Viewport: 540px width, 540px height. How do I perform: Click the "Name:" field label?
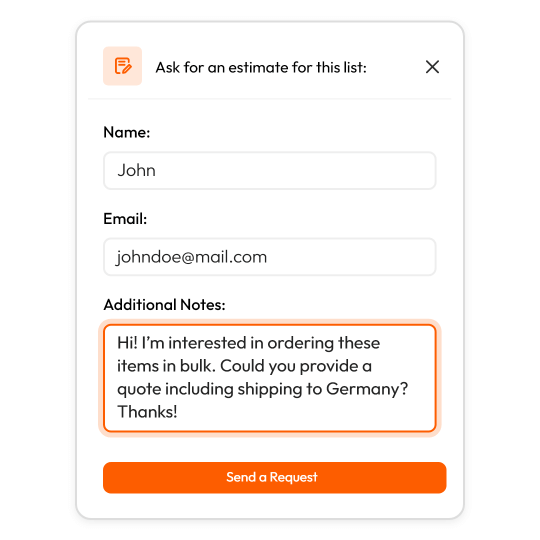click(x=127, y=132)
